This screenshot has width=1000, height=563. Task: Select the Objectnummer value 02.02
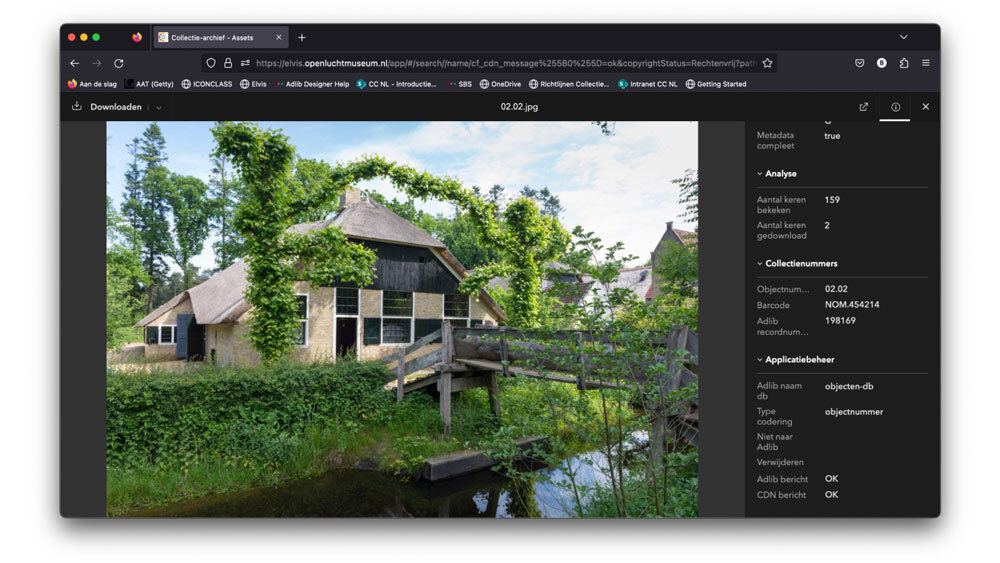836,289
